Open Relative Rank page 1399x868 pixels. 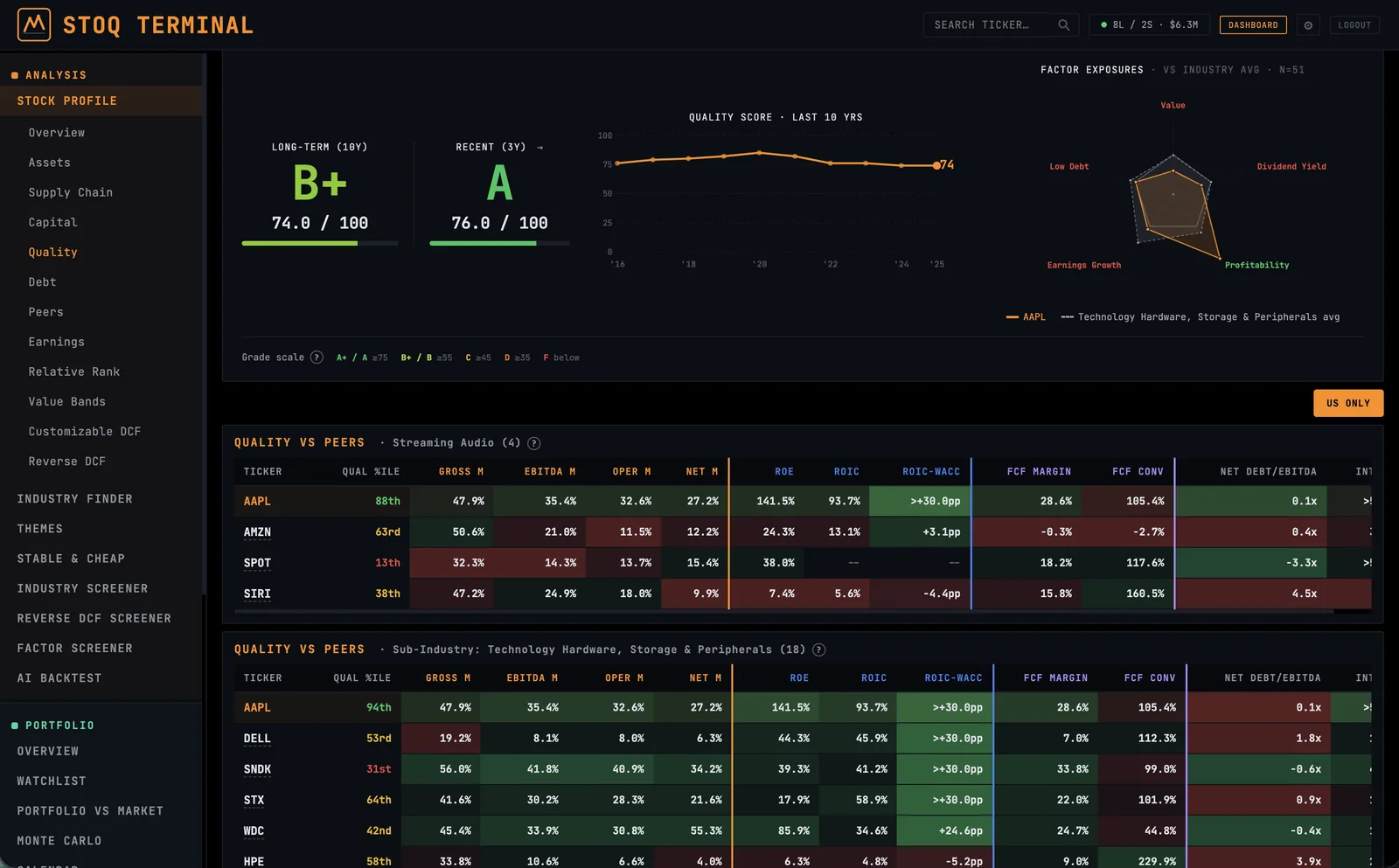click(x=74, y=372)
